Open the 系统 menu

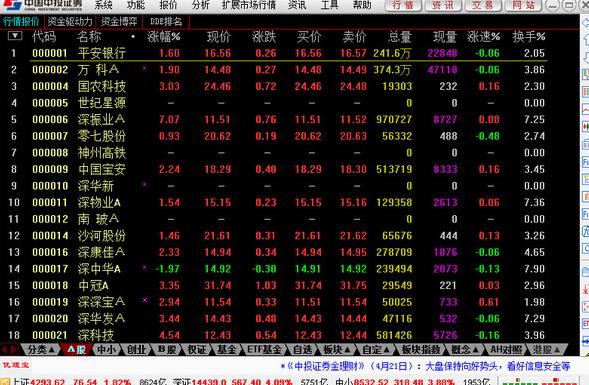pos(103,5)
